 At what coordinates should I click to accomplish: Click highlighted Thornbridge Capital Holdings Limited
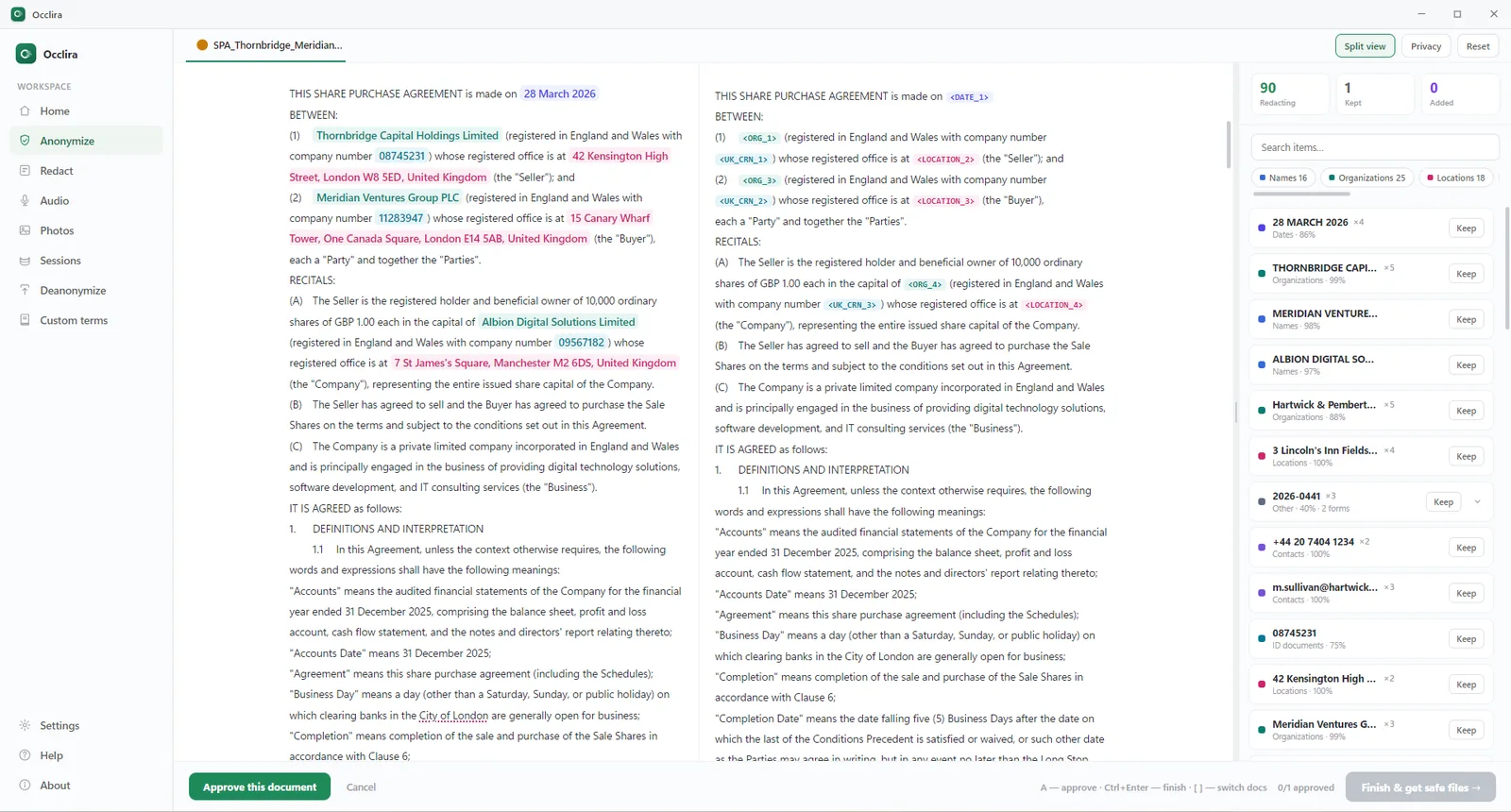tap(407, 135)
